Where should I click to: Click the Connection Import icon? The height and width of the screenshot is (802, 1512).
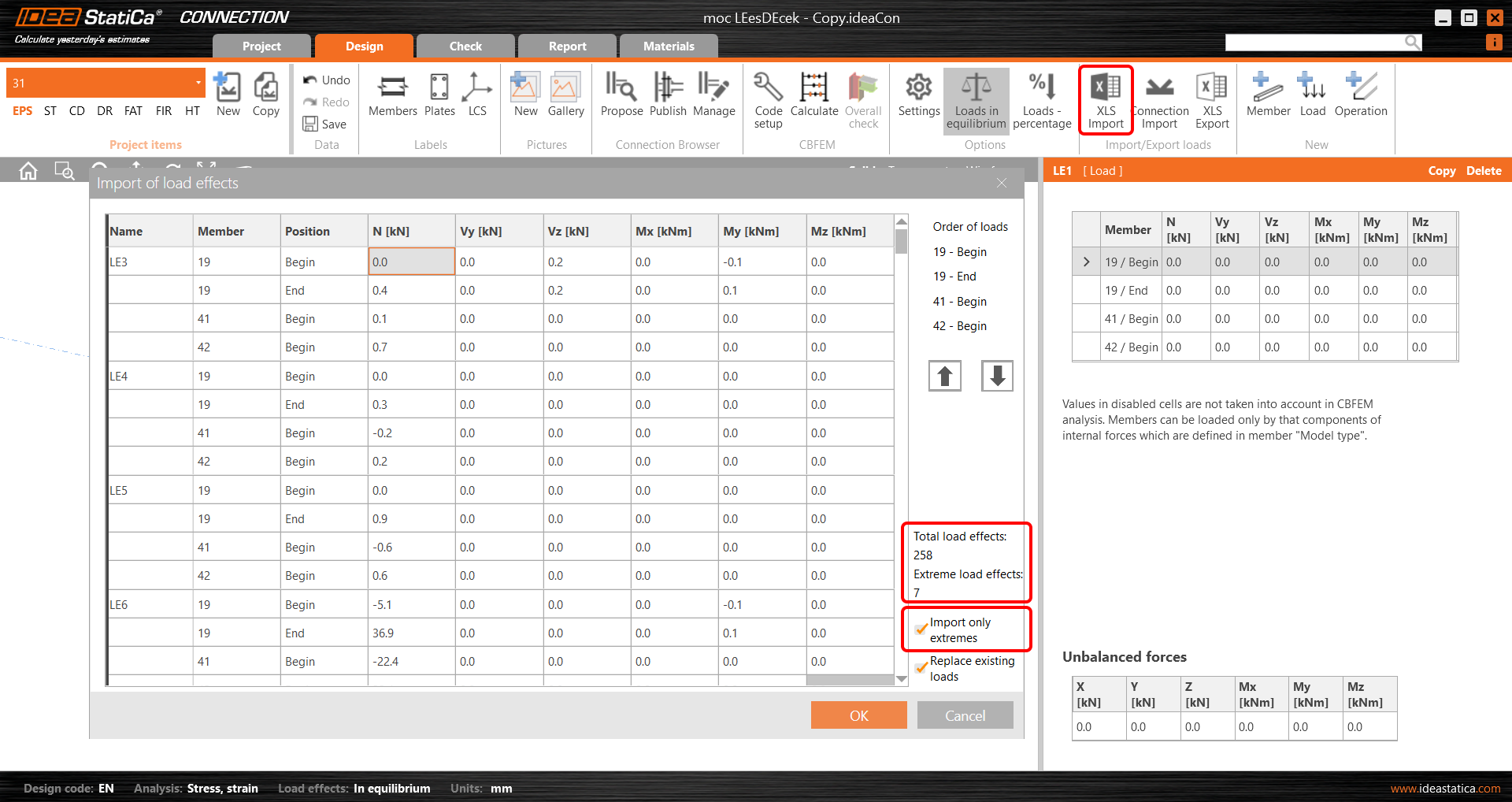coord(1159,95)
